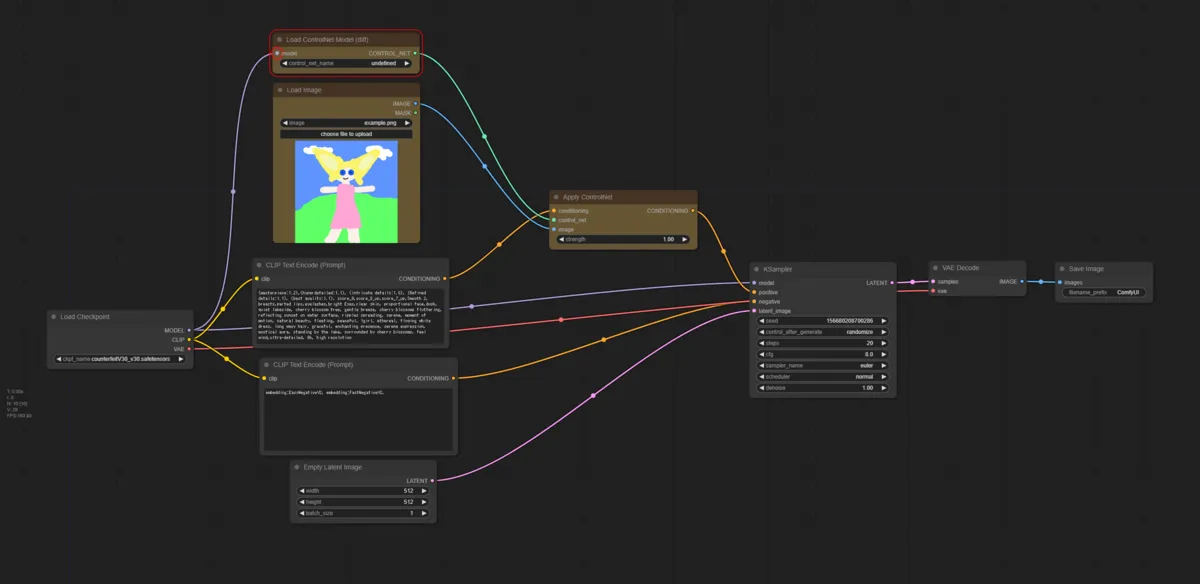This screenshot has height=584, width=1200.
Task: Click CONTROL_NET output socket on Load ControlNet node
Action: pyautogui.click(x=416, y=53)
